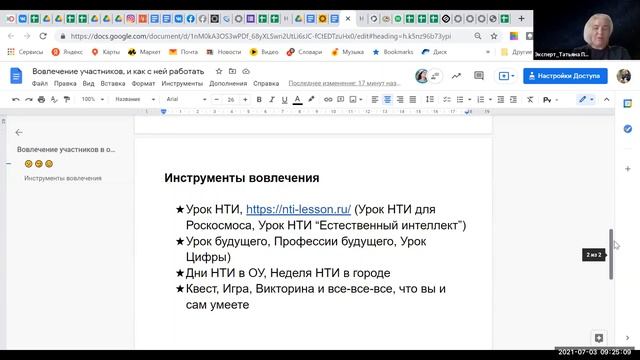Add a comment from the toolbar
The height and width of the screenshot is (360, 640).
pos(340,100)
